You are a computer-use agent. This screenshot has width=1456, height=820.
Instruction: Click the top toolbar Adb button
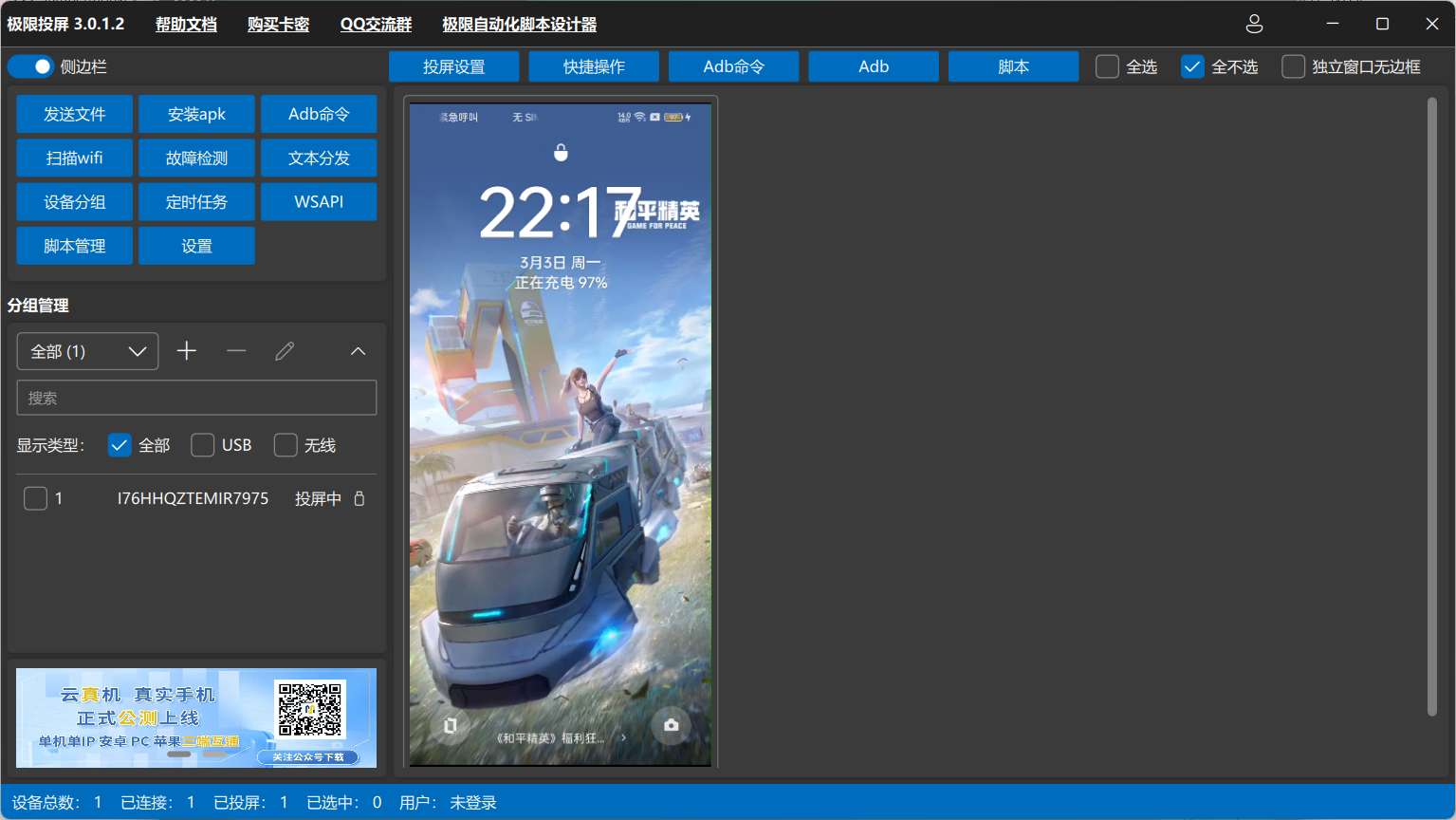(874, 66)
